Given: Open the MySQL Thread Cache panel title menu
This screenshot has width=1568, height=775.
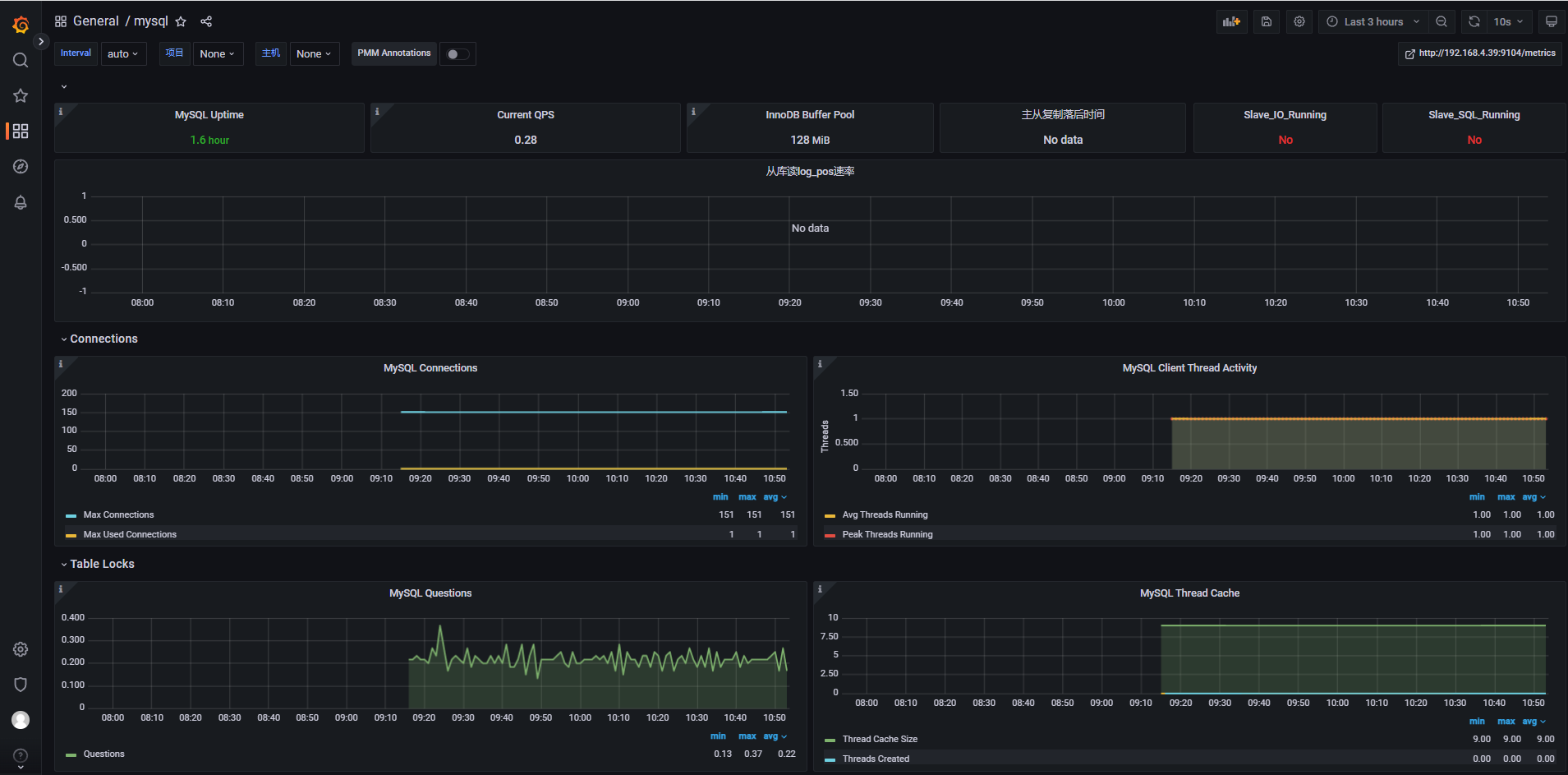Looking at the screenshot, I should (x=1189, y=593).
